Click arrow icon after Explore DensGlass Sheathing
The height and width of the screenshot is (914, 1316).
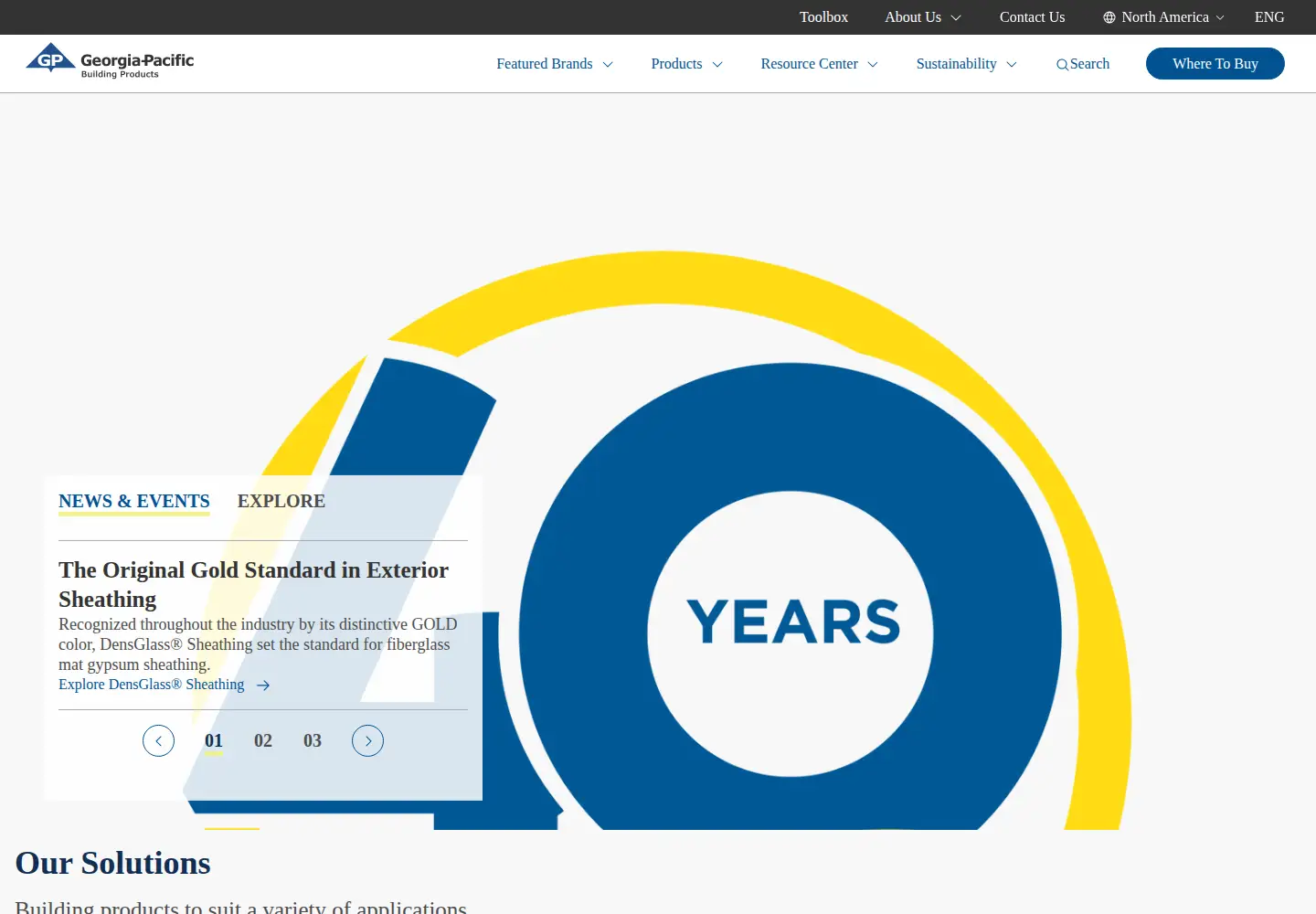[x=263, y=685]
